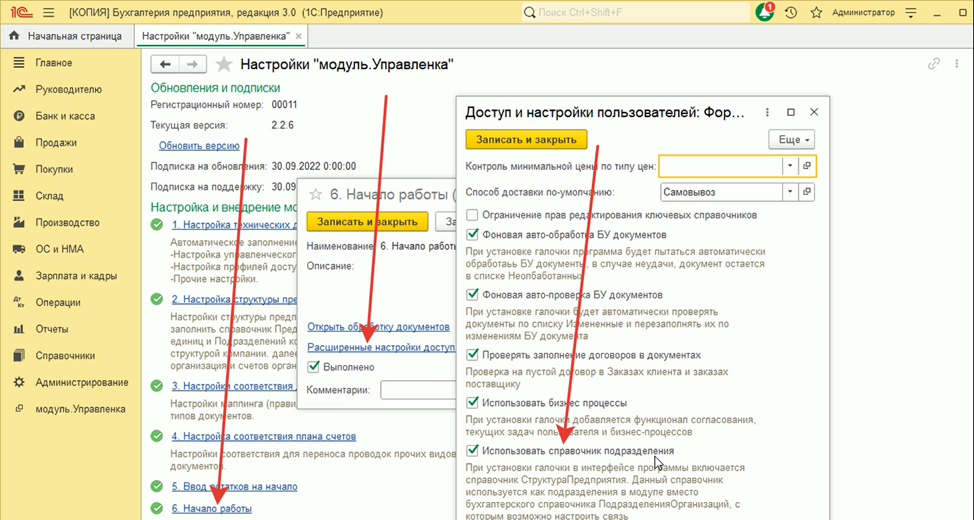Screen dimensions: 974x520
Task: Copy link to the settings page
Action: coord(934,63)
